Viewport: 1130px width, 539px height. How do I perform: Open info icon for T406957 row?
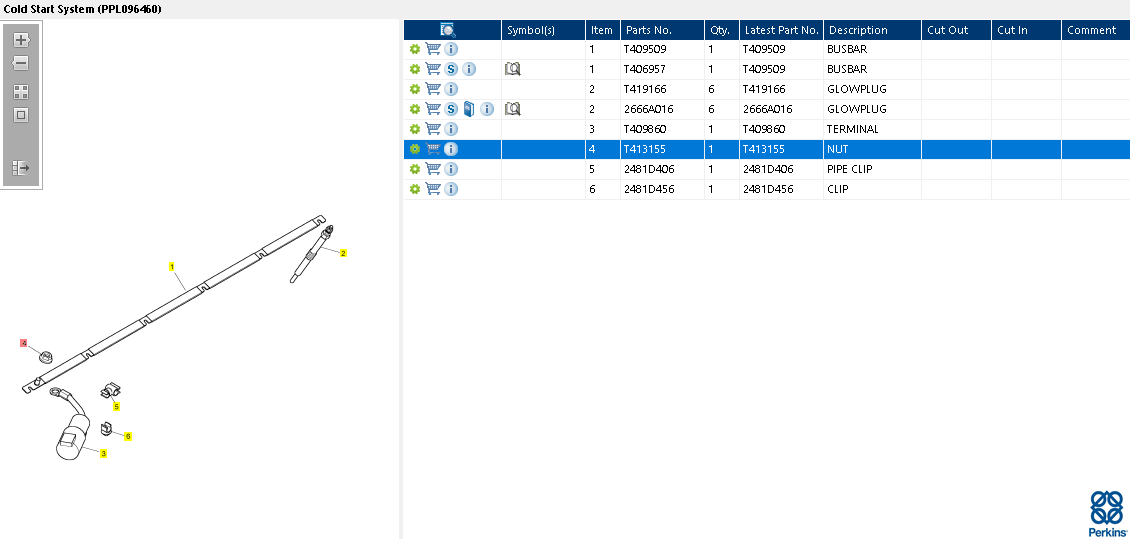click(469, 69)
